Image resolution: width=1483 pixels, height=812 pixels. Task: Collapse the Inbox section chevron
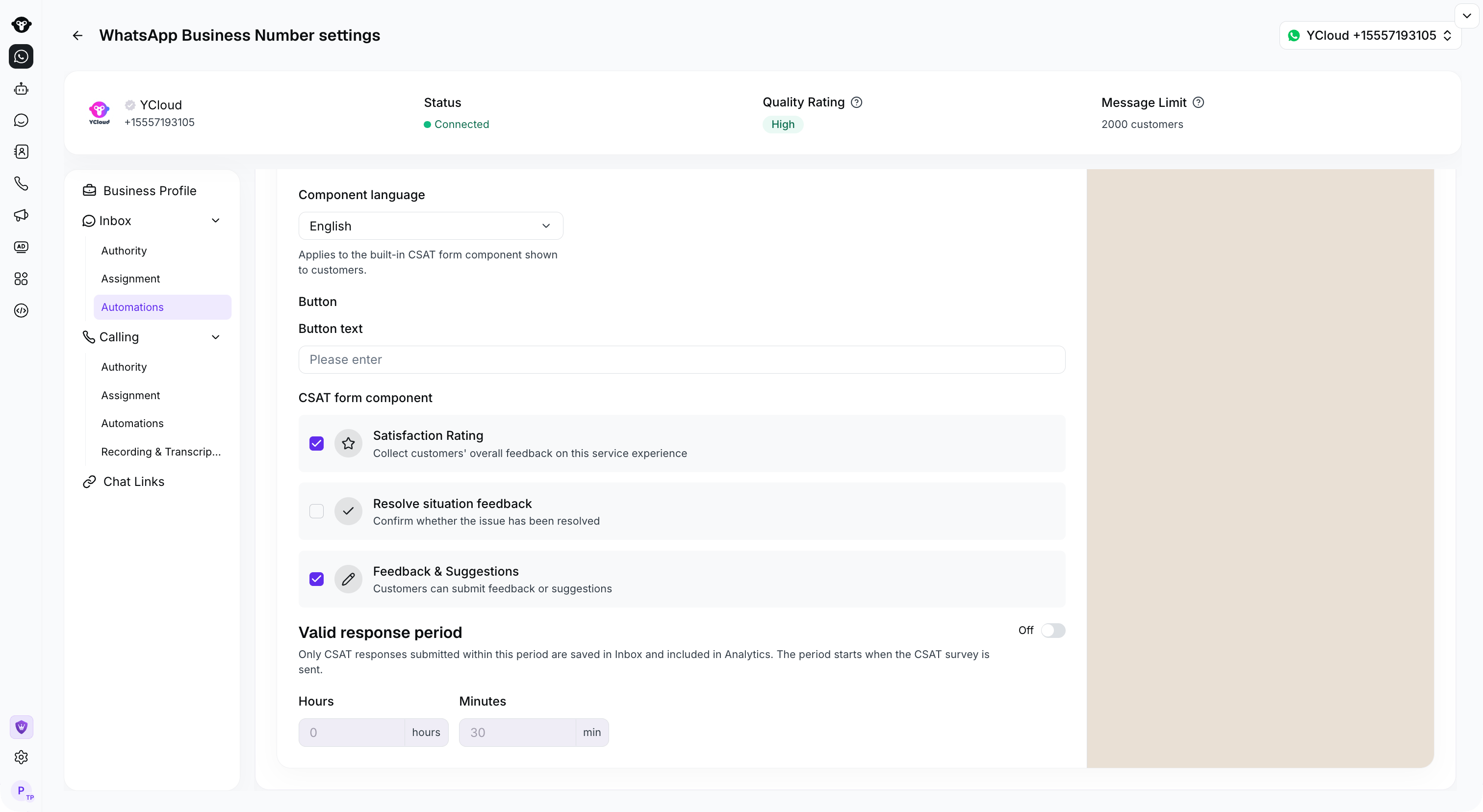216,221
